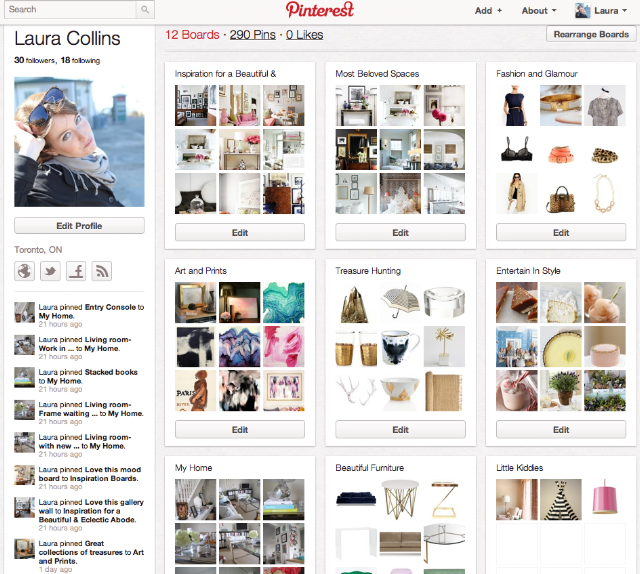The height and width of the screenshot is (574, 640).
Task: Open the Art and Prints board title
Action: 200,271
